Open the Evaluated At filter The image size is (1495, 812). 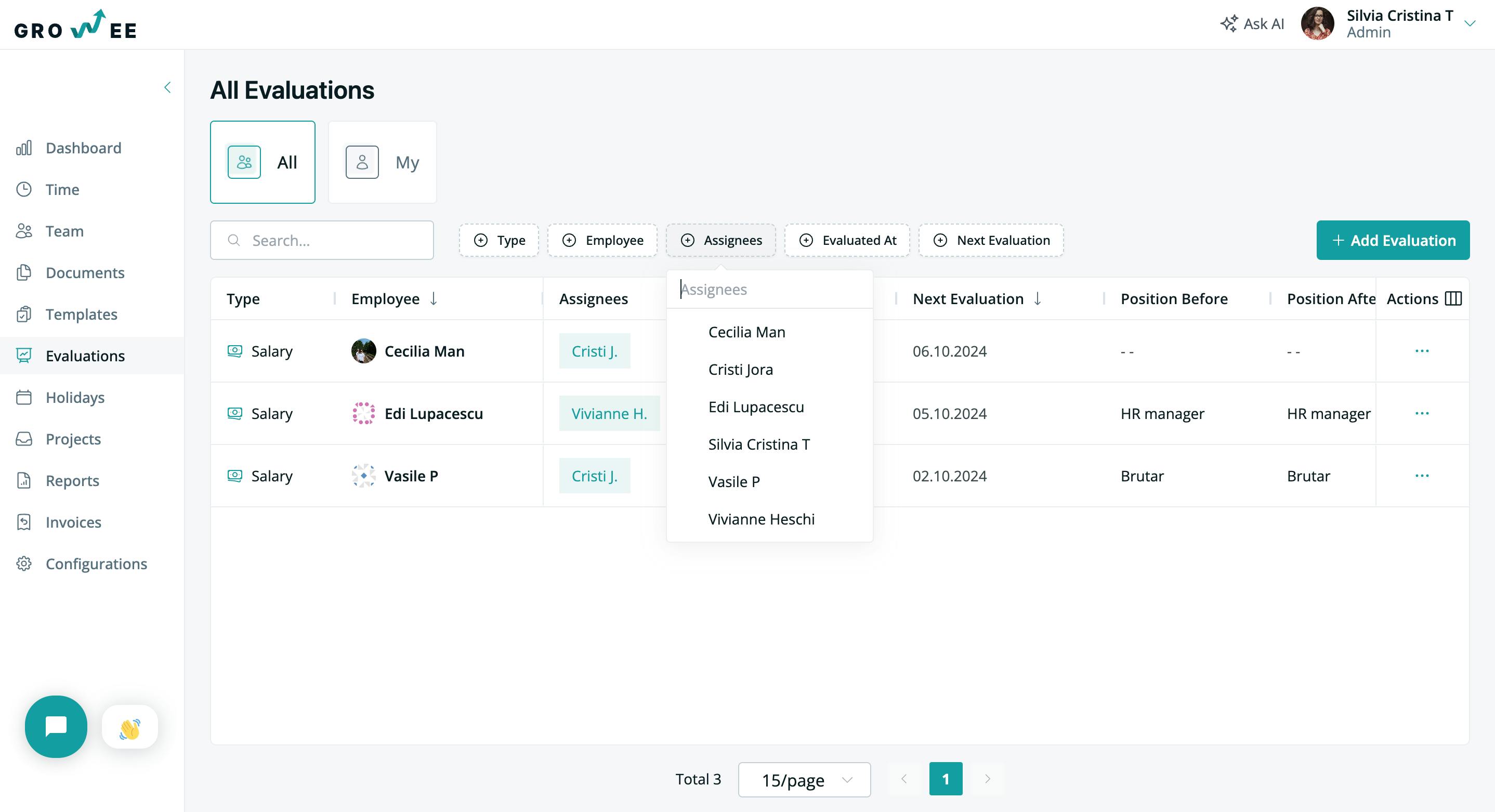click(x=847, y=240)
